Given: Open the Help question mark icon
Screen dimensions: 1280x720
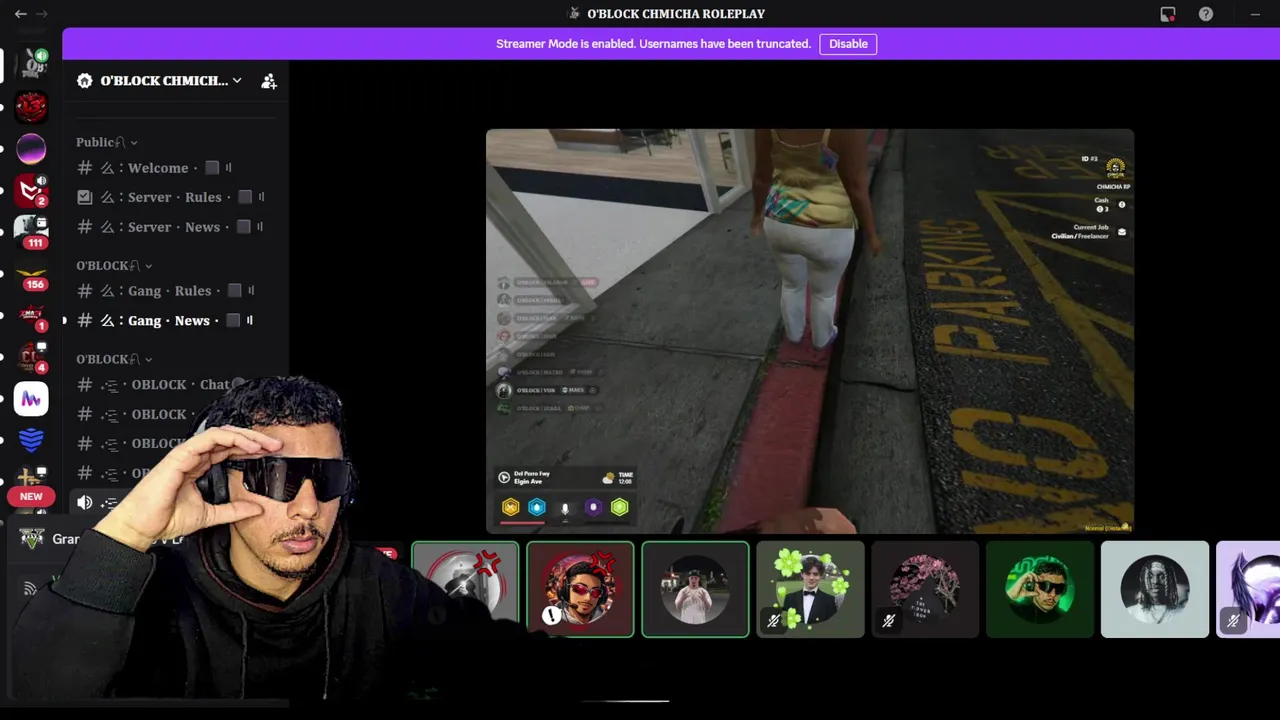Looking at the screenshot, I should (x=1206, y=14).
